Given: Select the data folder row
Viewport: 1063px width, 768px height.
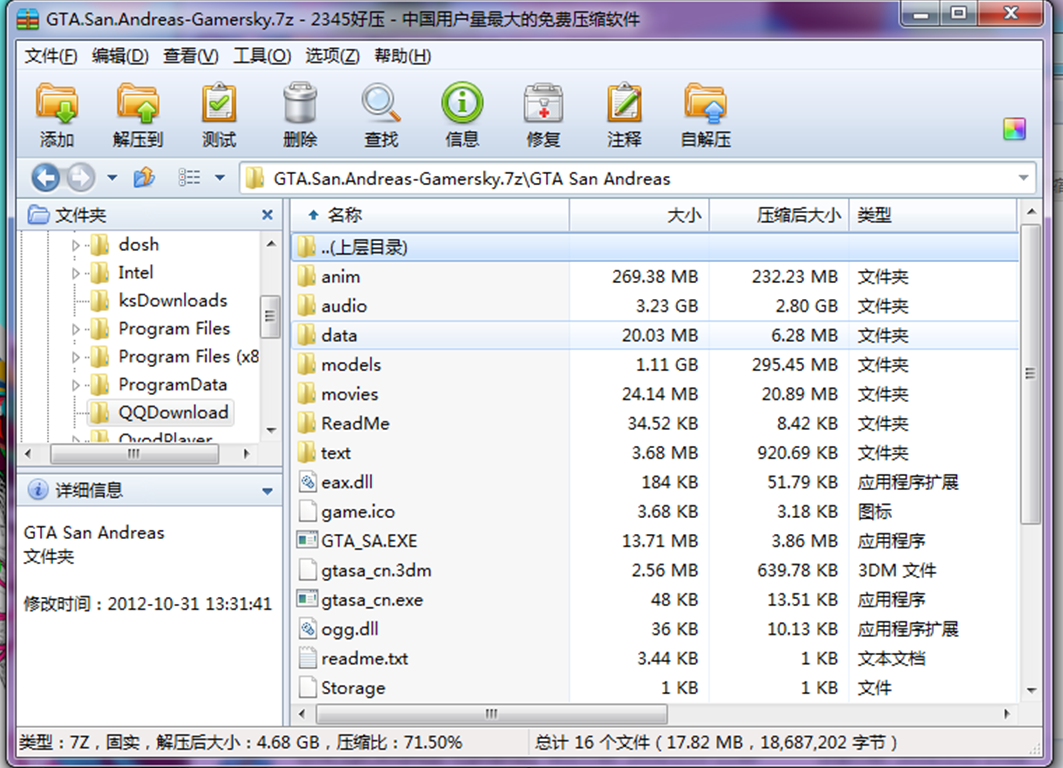Looking at the screenshot, I should [656, 336].
